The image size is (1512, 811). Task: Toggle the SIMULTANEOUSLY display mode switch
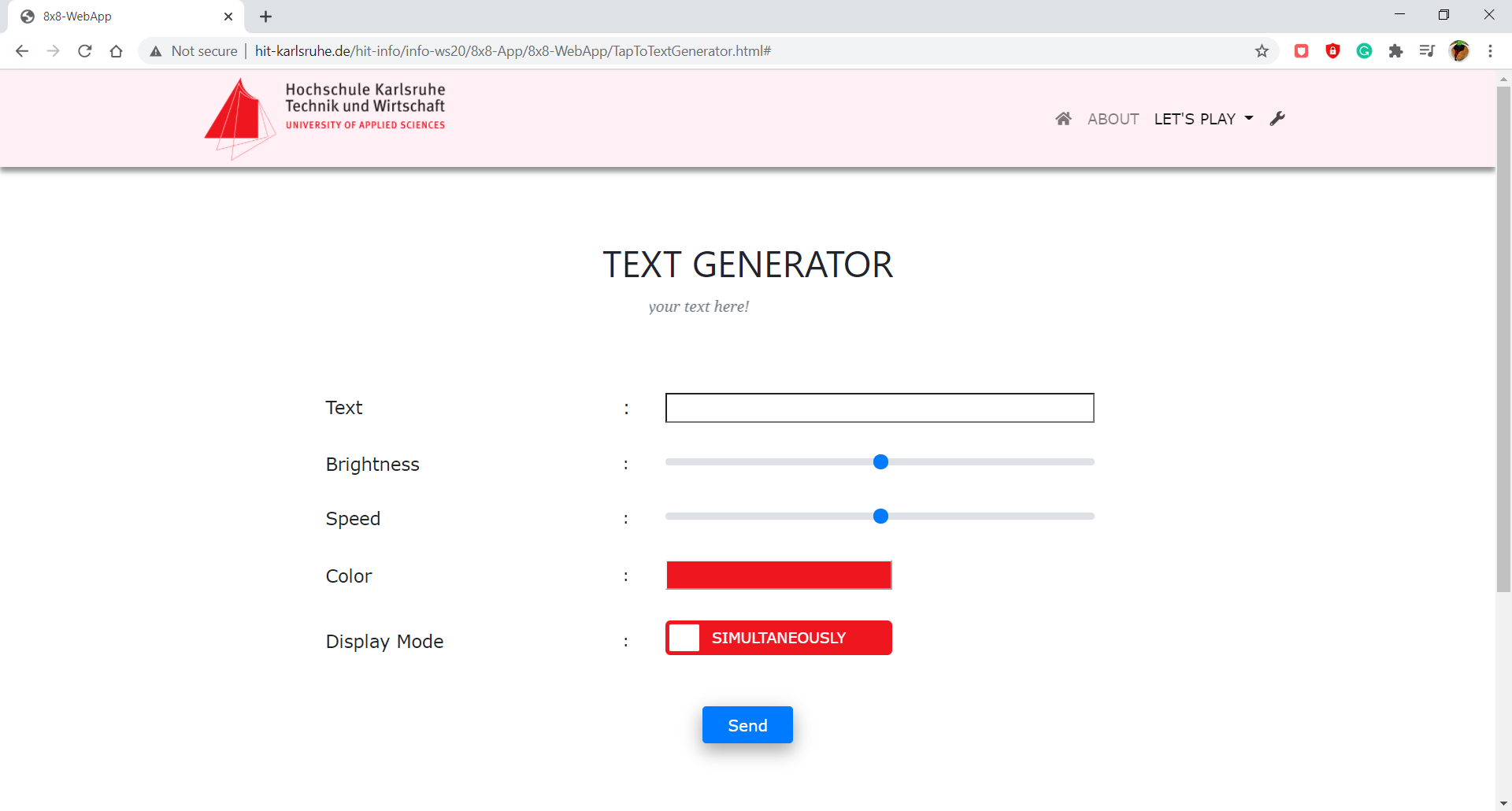778,638
